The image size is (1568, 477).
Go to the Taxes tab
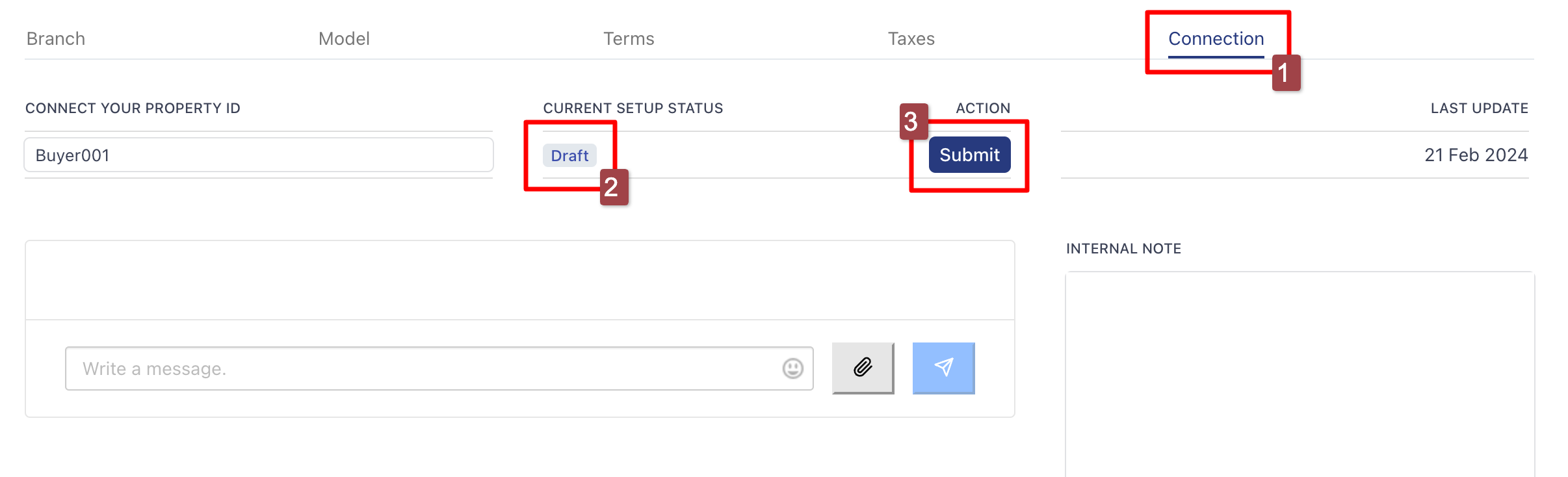point(911,38)
